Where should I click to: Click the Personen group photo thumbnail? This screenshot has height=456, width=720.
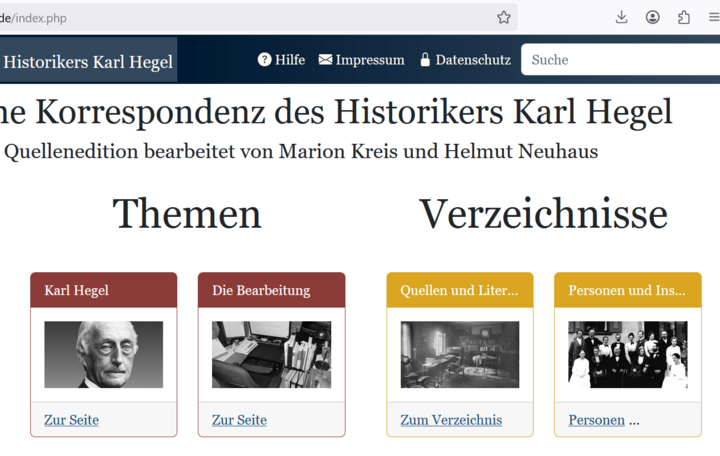point(627,354)
